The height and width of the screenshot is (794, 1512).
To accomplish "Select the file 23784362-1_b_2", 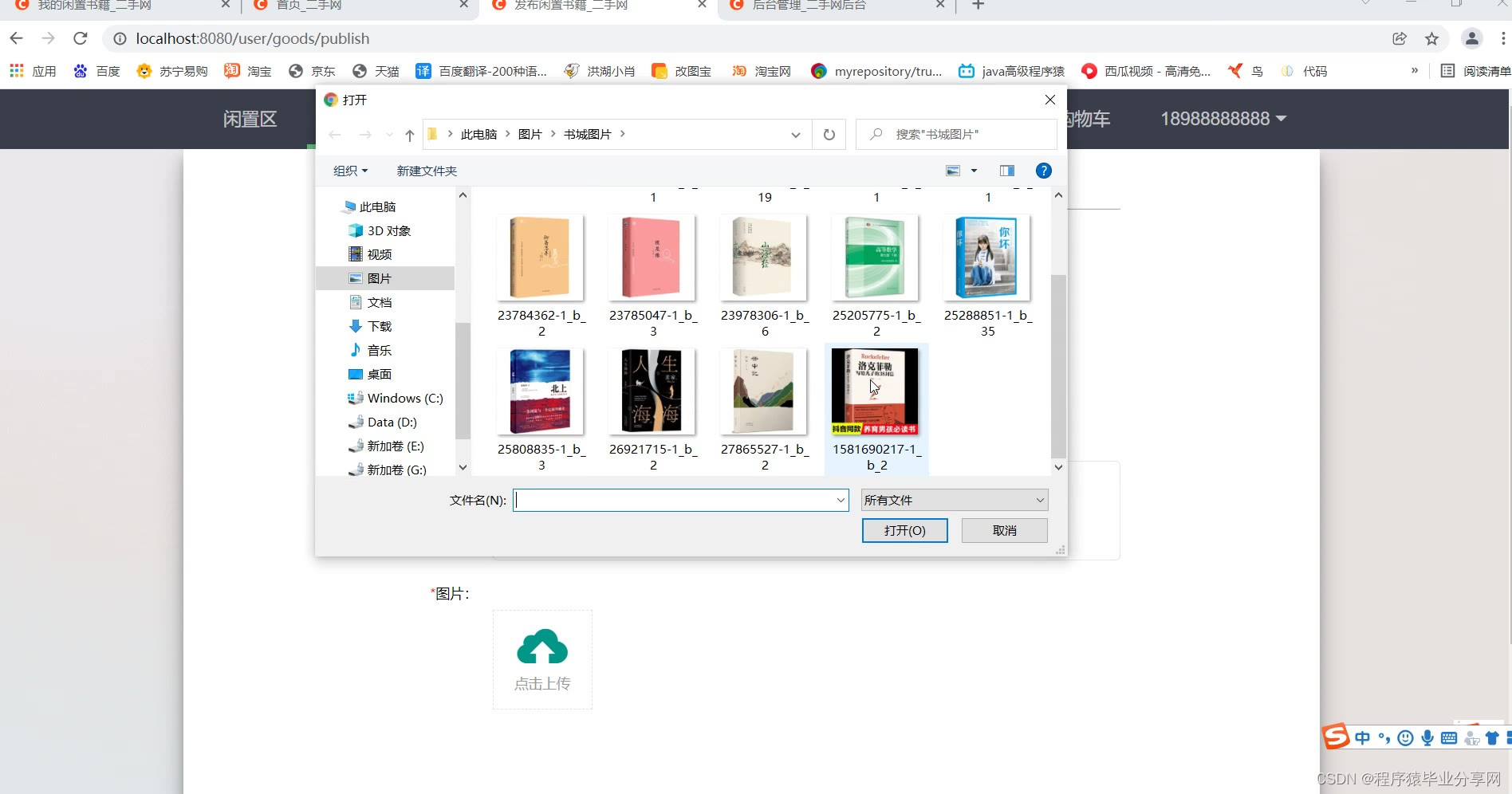I will tap(541, 275).
